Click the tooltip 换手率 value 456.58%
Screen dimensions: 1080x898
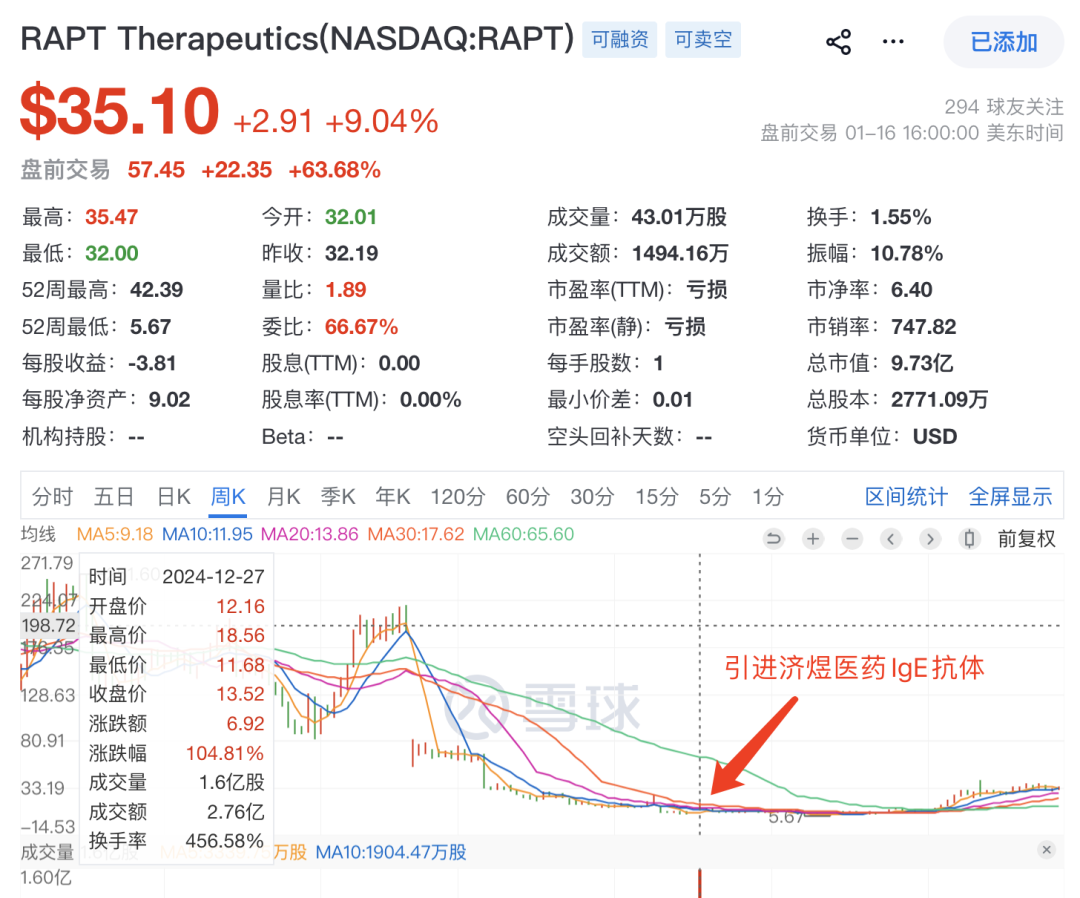(x=225, y=841)
